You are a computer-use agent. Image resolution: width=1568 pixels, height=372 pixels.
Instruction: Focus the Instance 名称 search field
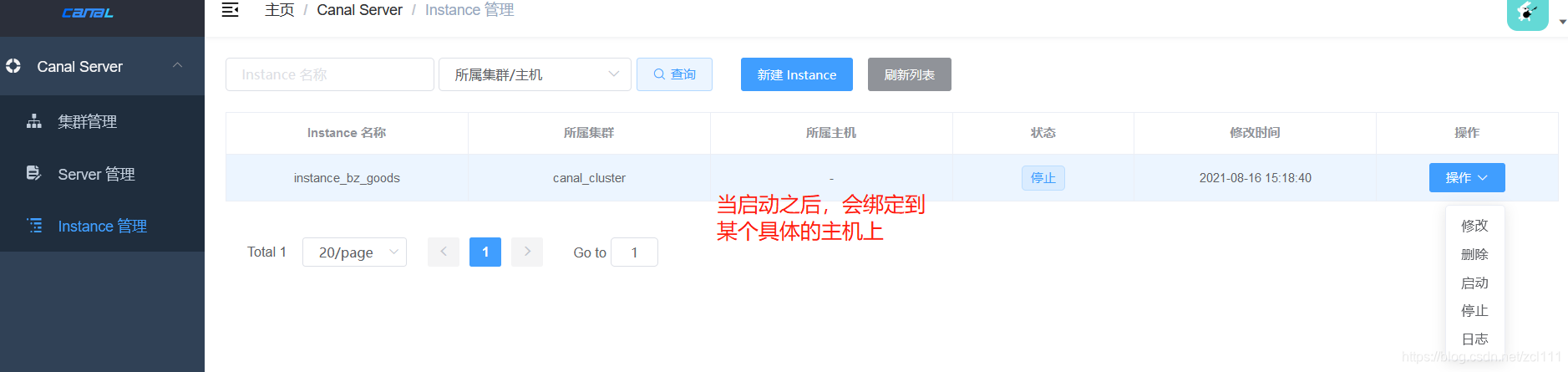(330, 74)
